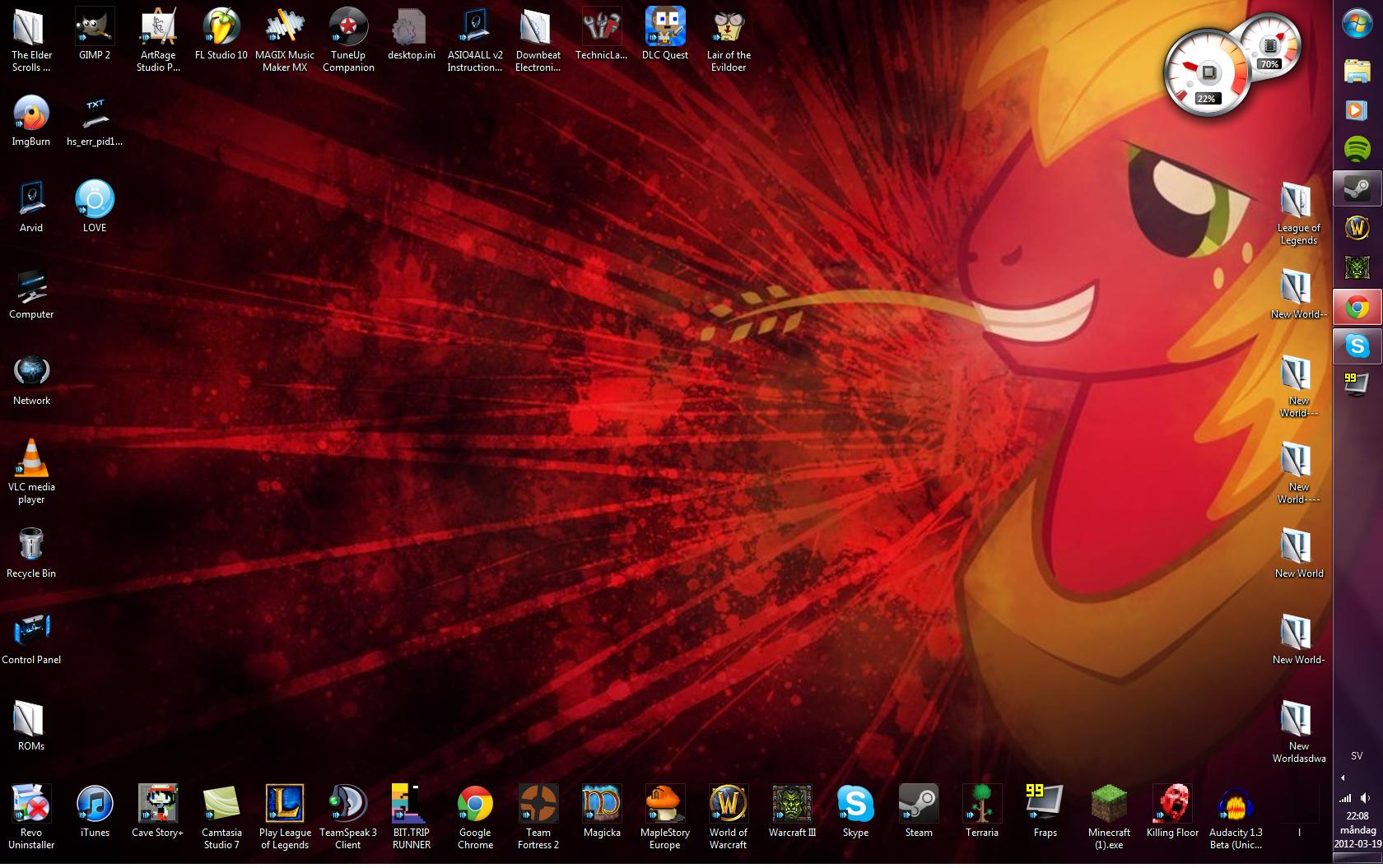Open the taskbar clock and date

[x=1357, y=830]
